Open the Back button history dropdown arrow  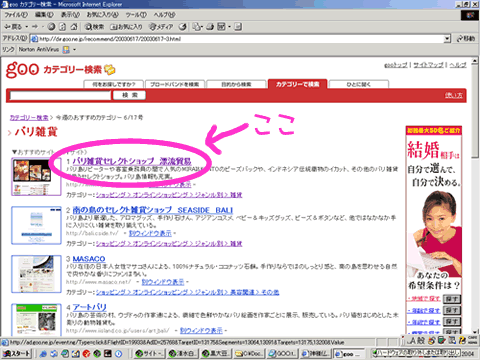tap(27, 27)
